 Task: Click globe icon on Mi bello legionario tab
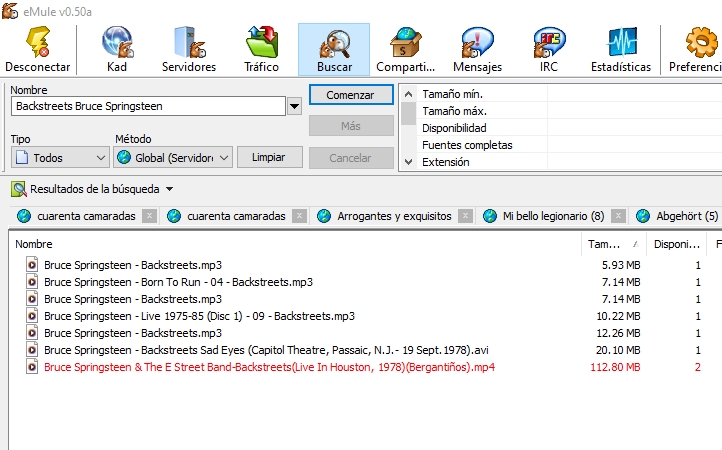(489, 216)
